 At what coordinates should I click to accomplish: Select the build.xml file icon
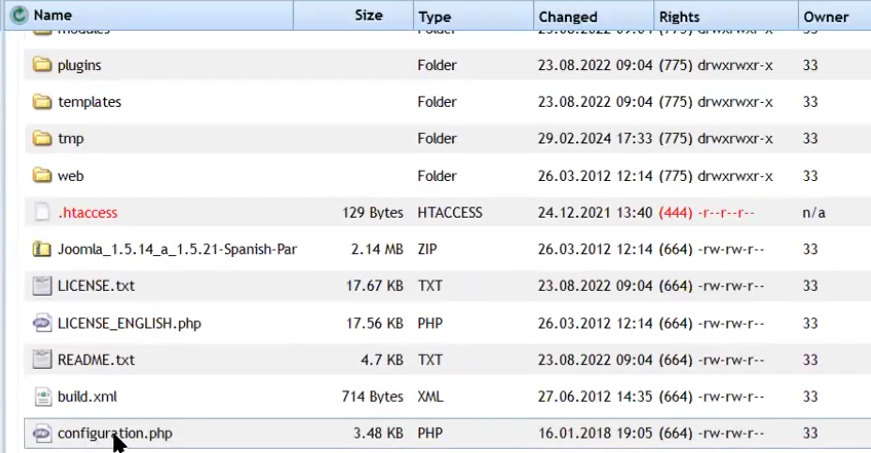41,396
